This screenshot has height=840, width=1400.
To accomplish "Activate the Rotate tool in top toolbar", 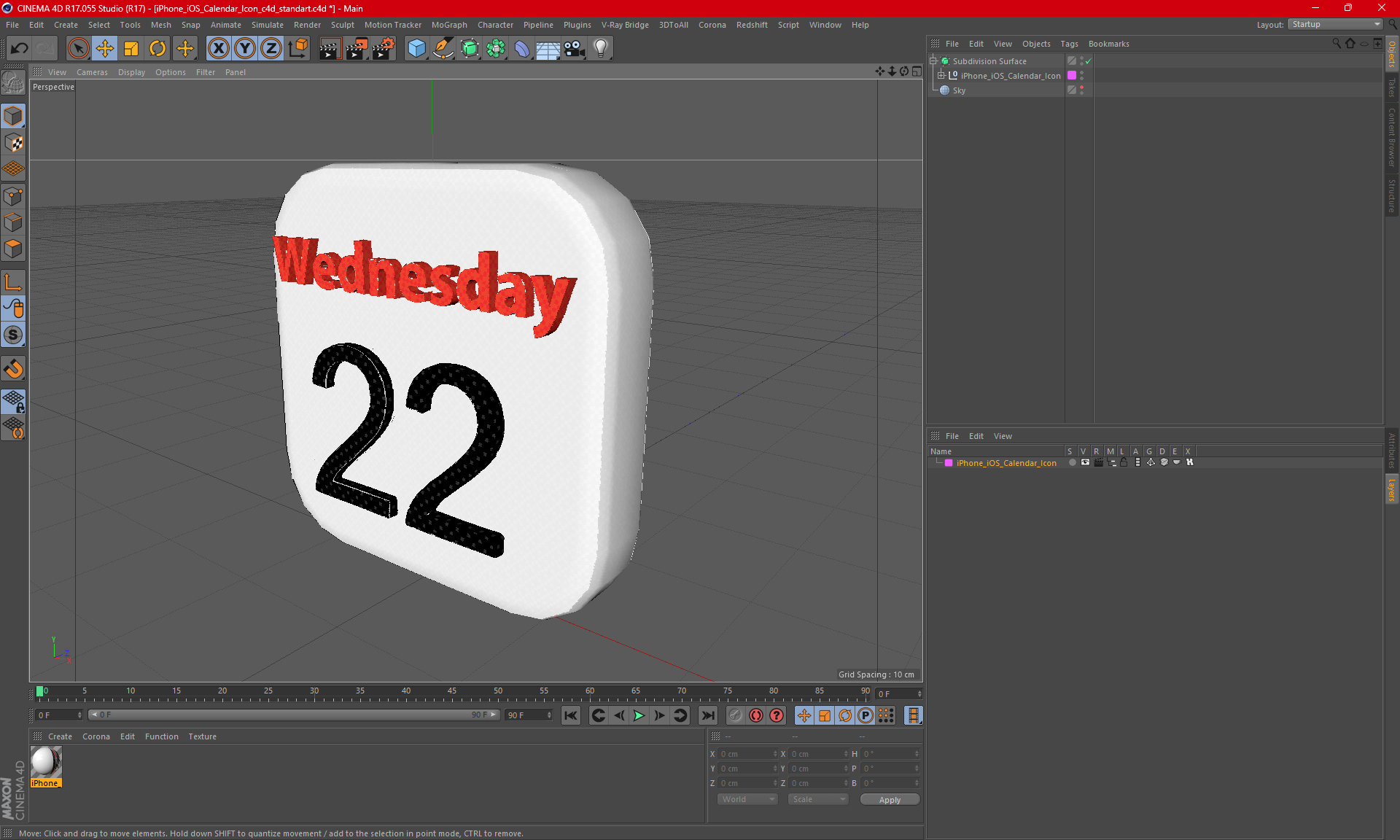I will [x=157, y=49].
